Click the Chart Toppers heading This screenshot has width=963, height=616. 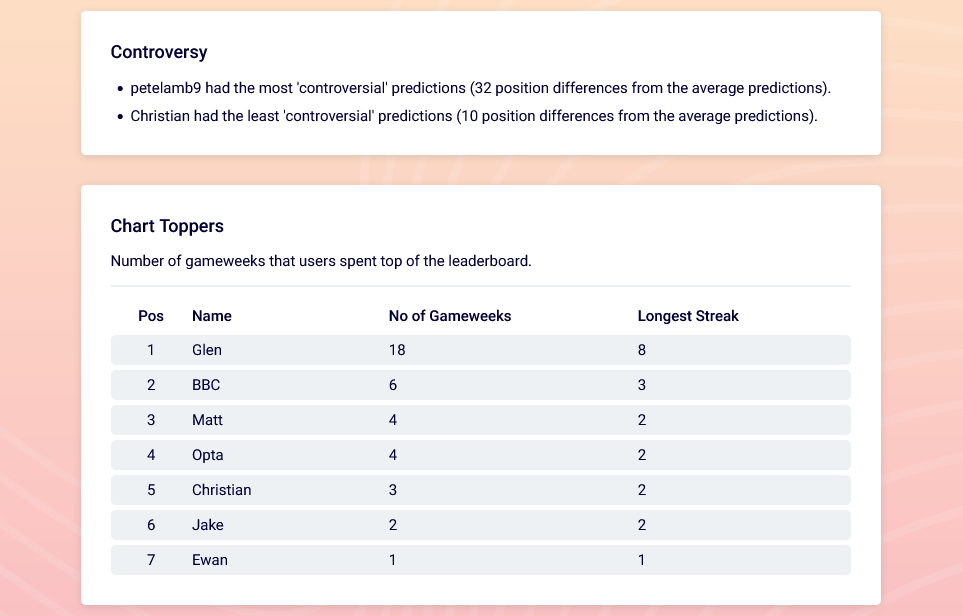(x=167, y=226)
